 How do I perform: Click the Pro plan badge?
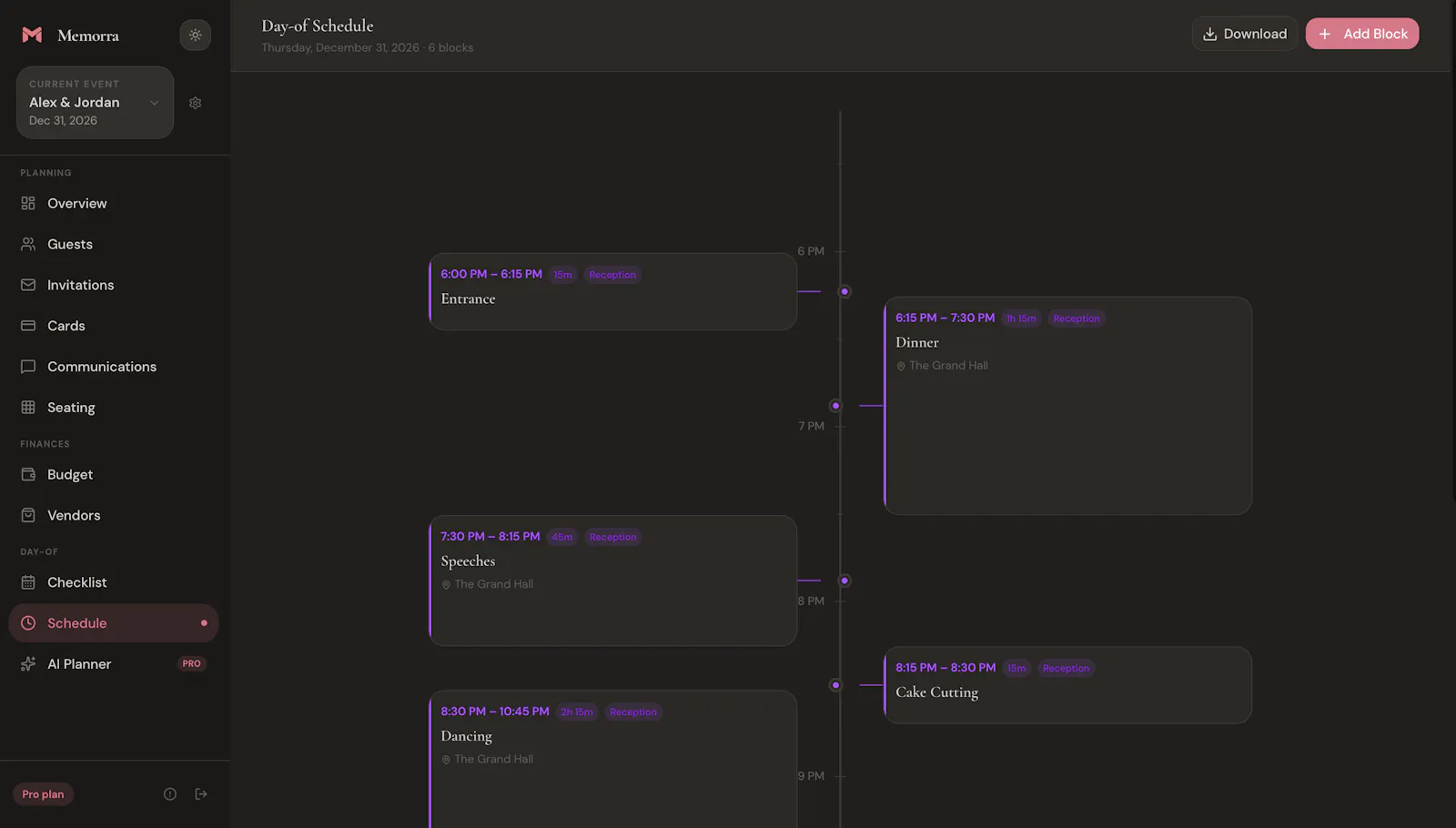click(x=43, y=794)
